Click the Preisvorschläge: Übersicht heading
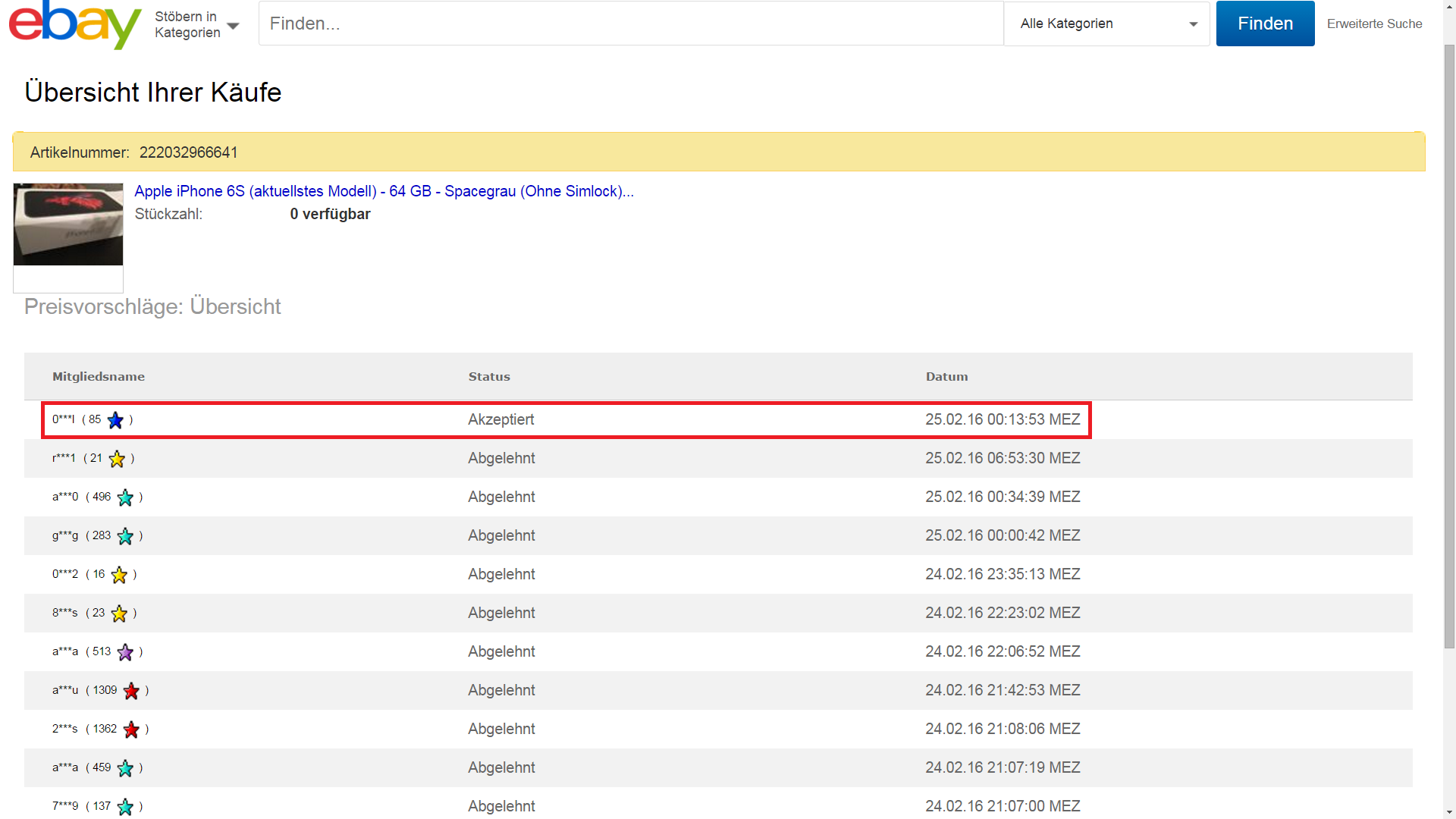This screenshot has height=819, width=1456. click(152, 306)
